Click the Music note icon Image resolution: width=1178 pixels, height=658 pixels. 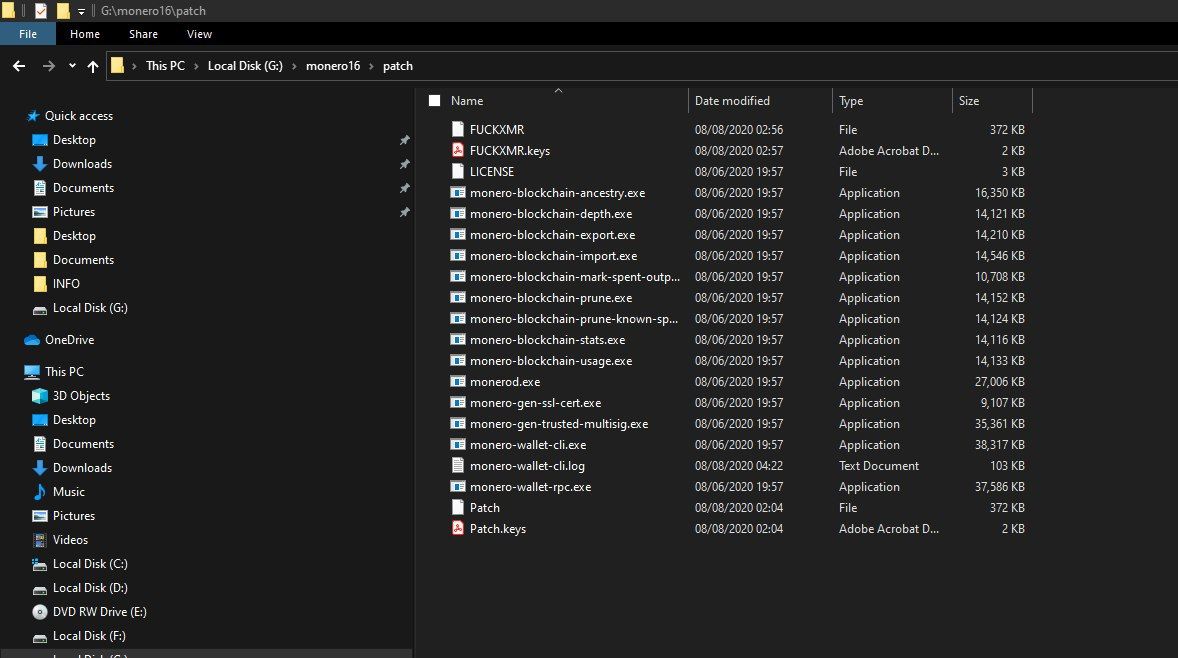(40, 492)
